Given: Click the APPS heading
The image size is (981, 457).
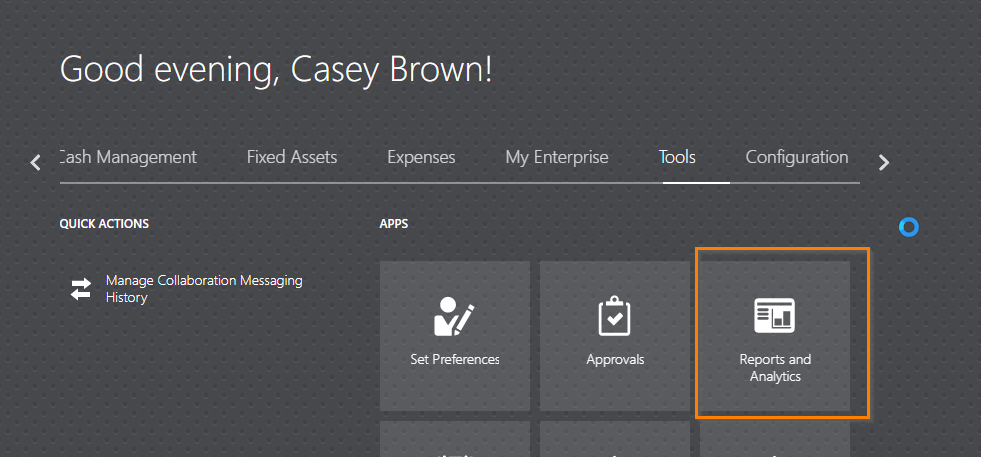Looking at the screenshot, I should pos(394,223).
